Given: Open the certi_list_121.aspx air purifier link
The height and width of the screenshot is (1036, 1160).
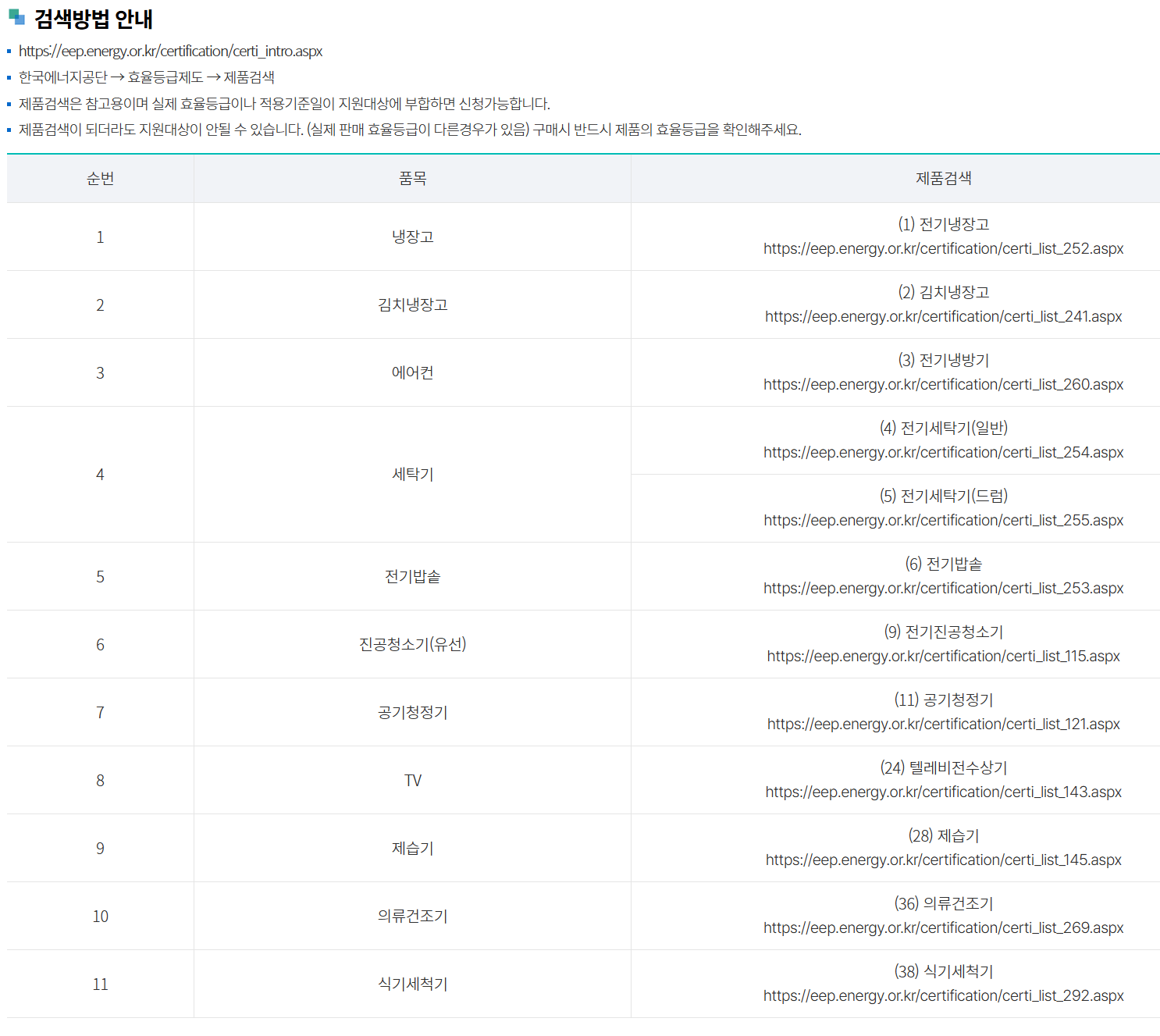Looking at the screenshot, I should click(x=943, y=724).
